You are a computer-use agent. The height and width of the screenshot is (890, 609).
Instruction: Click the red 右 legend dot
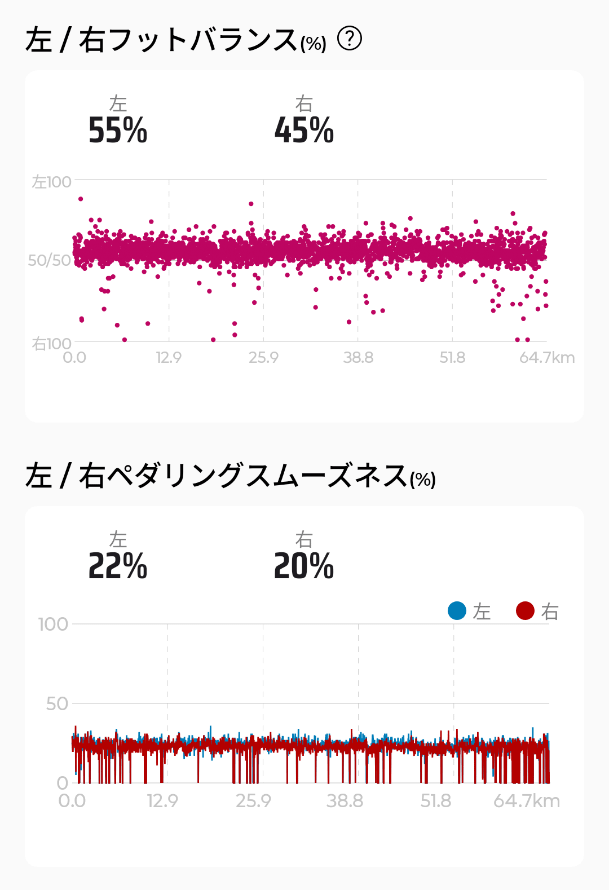525,611
